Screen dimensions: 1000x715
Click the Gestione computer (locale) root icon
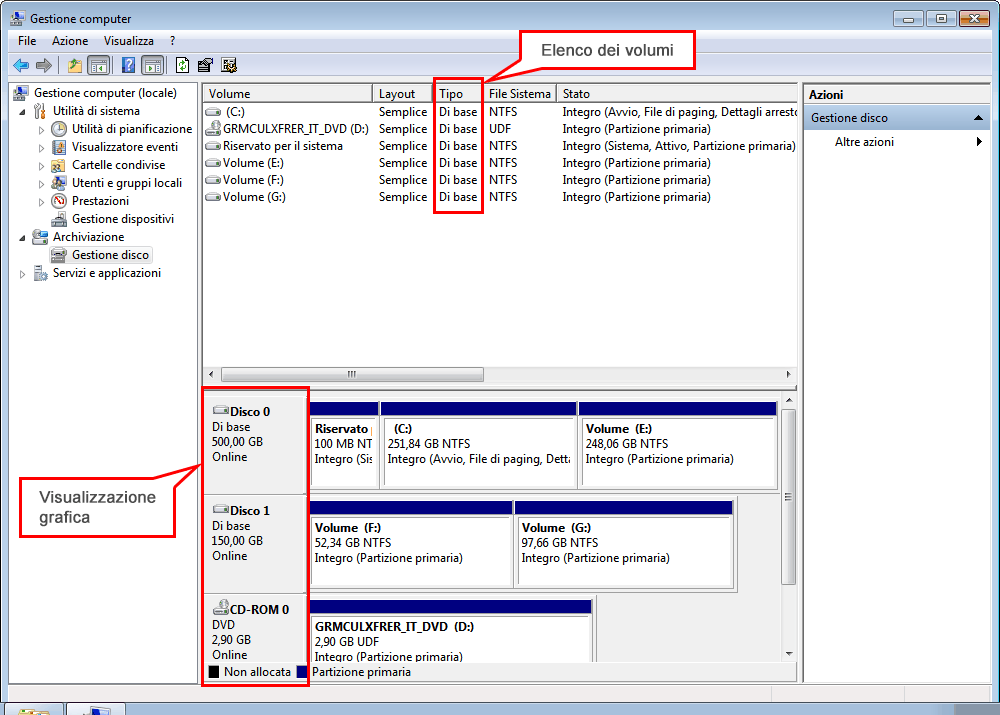(x=21, y=93)
